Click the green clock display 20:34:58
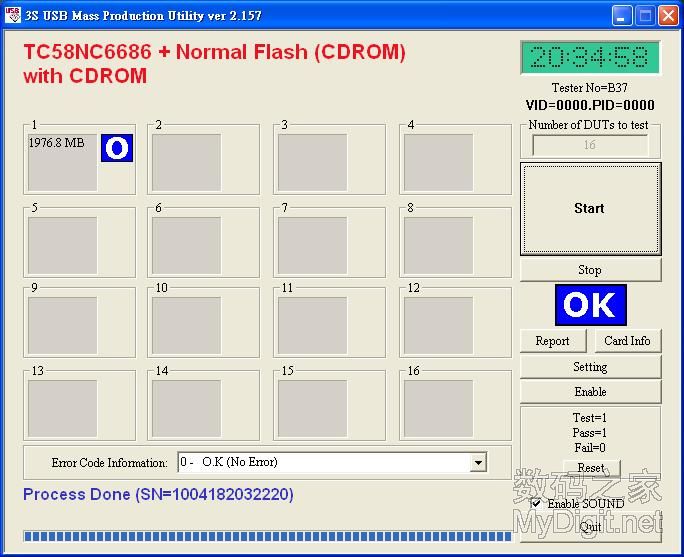Viewport: 684px width, 557px height. [590, 58]
